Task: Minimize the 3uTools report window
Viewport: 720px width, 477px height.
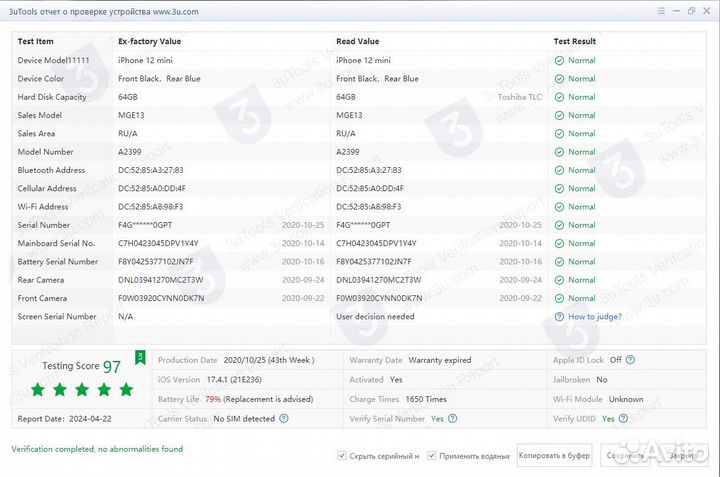Action: pos(676,11)
